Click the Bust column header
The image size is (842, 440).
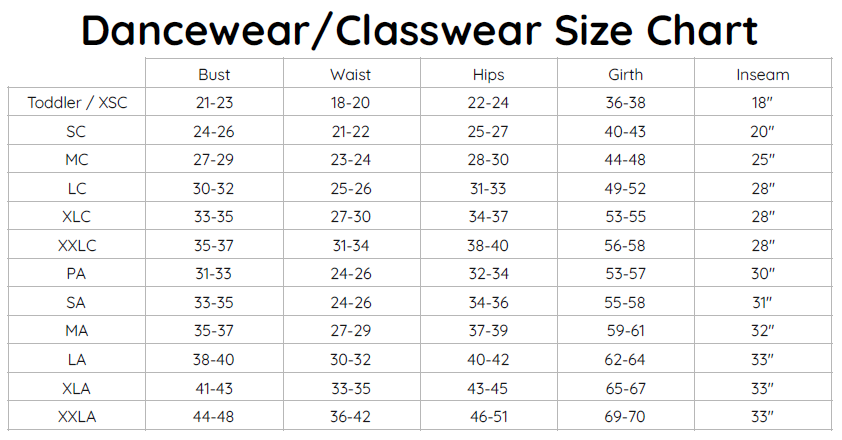[214, 74]
